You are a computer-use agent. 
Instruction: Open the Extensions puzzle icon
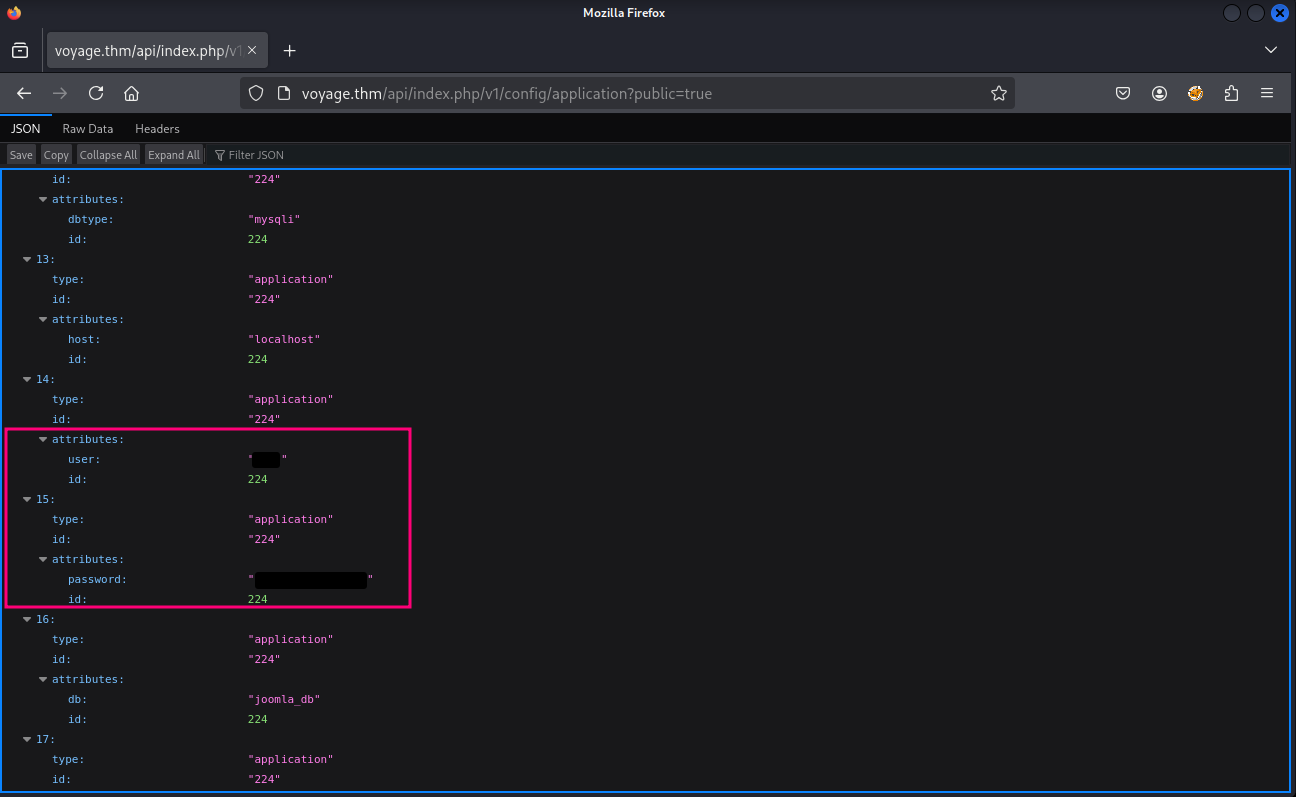tap(1231, 93)
